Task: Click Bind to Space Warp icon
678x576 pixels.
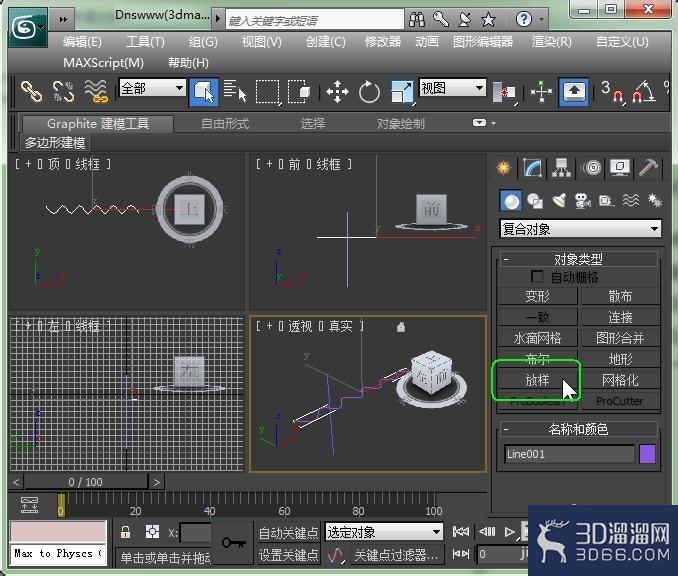Action: (96, 92)
